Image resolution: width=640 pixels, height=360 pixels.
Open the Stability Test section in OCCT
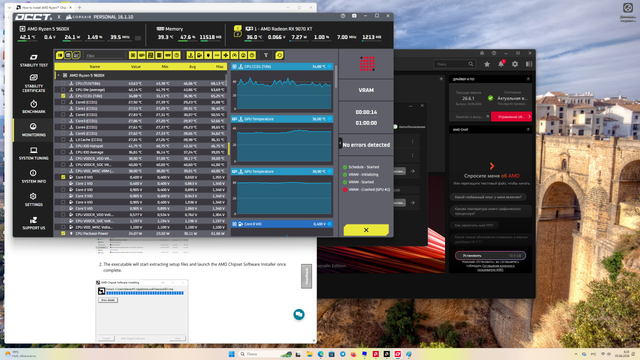33,60
